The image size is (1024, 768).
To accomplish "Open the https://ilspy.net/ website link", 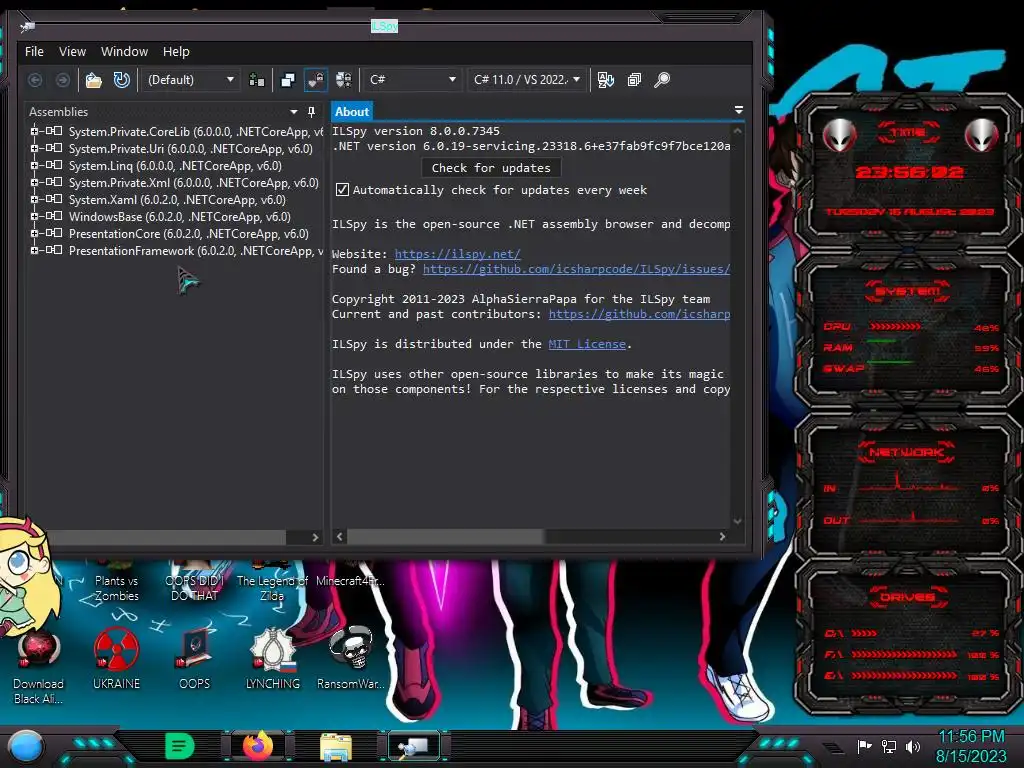I will [x=457, y=254].
